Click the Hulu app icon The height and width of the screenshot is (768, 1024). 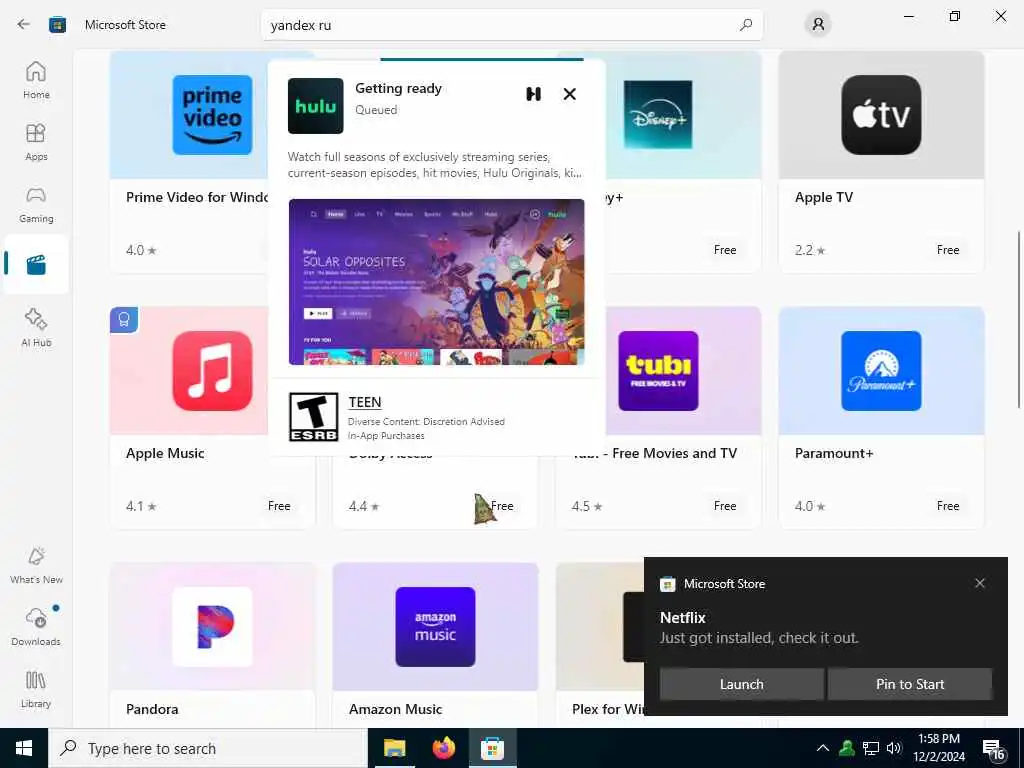[315, 106]
